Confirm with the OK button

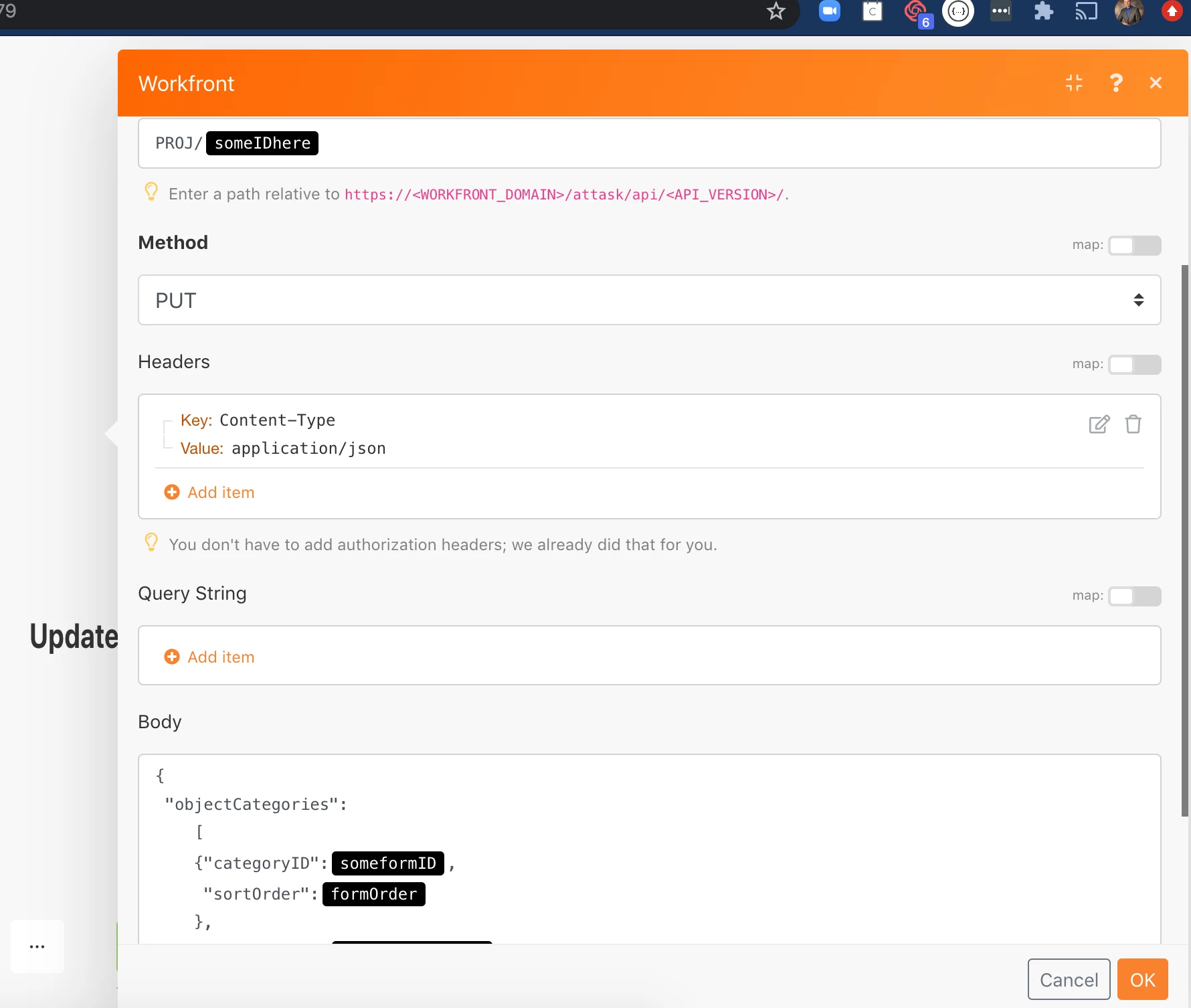click(1143, 980)
